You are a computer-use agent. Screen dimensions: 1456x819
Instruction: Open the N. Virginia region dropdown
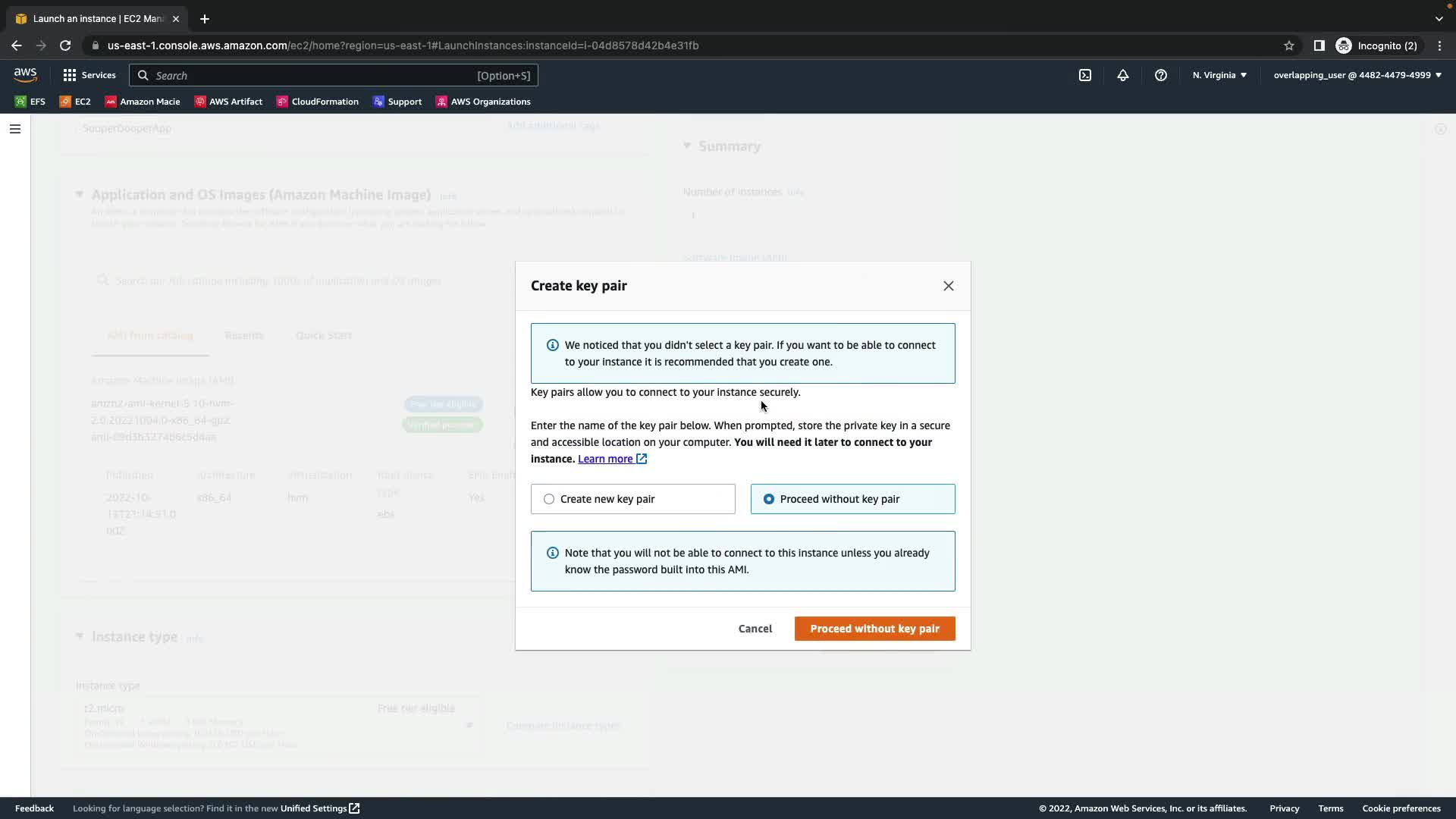coord(1219,75)
